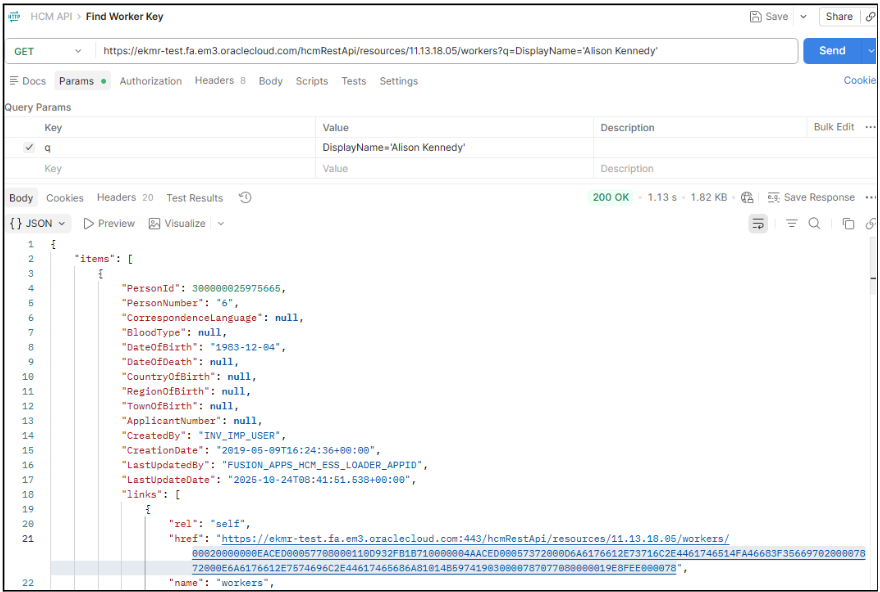Viewport: 880px width, 592px height.
Task: Open the Tests tab
Action: click(x=354, y=81)
